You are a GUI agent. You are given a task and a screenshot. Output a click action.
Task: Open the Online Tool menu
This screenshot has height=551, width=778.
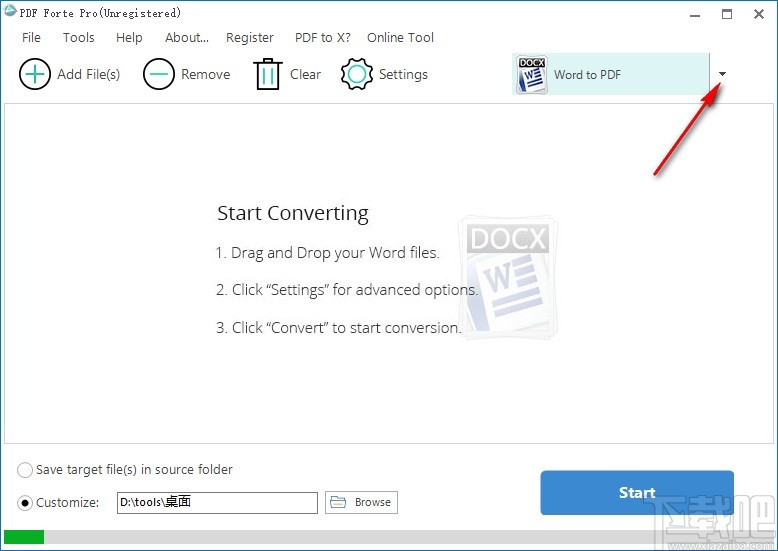(400, 37)
